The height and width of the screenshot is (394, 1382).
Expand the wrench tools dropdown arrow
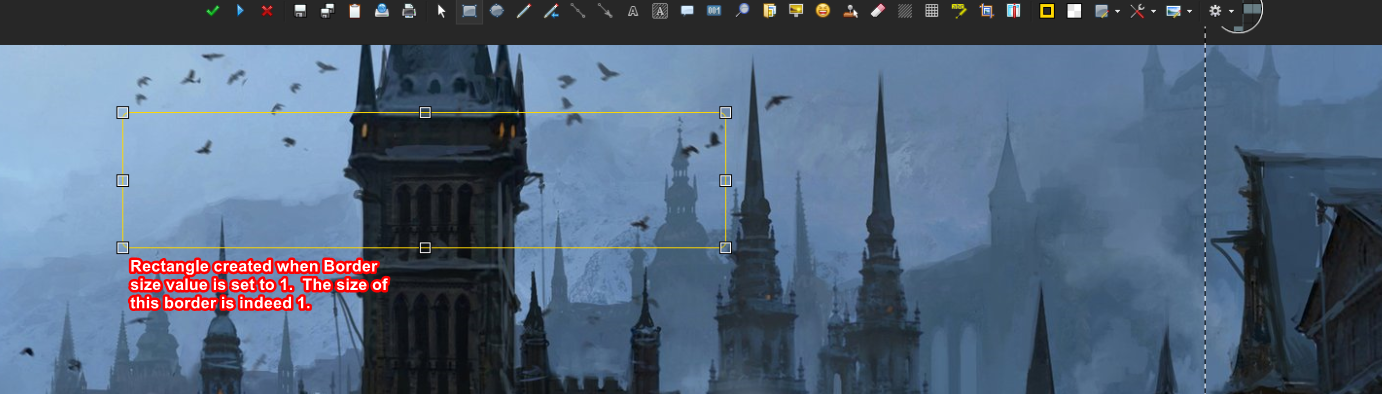pyautogui.click(x=1153, y=12)
